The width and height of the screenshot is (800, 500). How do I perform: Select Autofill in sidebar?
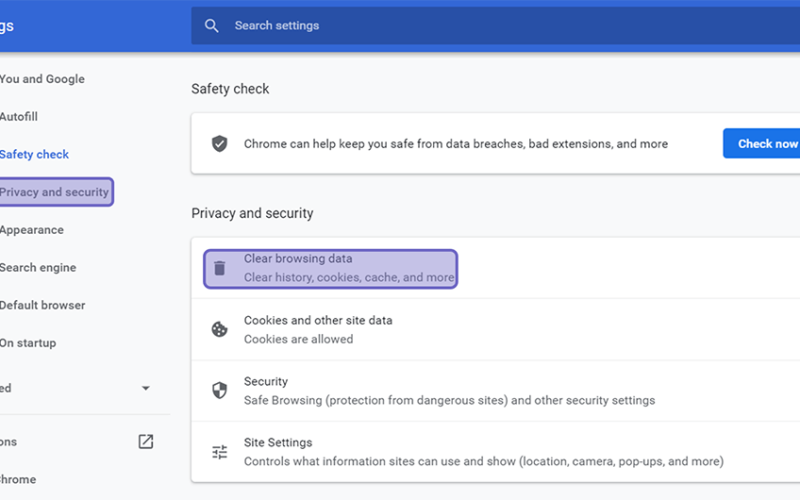click(x=19, y=117)
